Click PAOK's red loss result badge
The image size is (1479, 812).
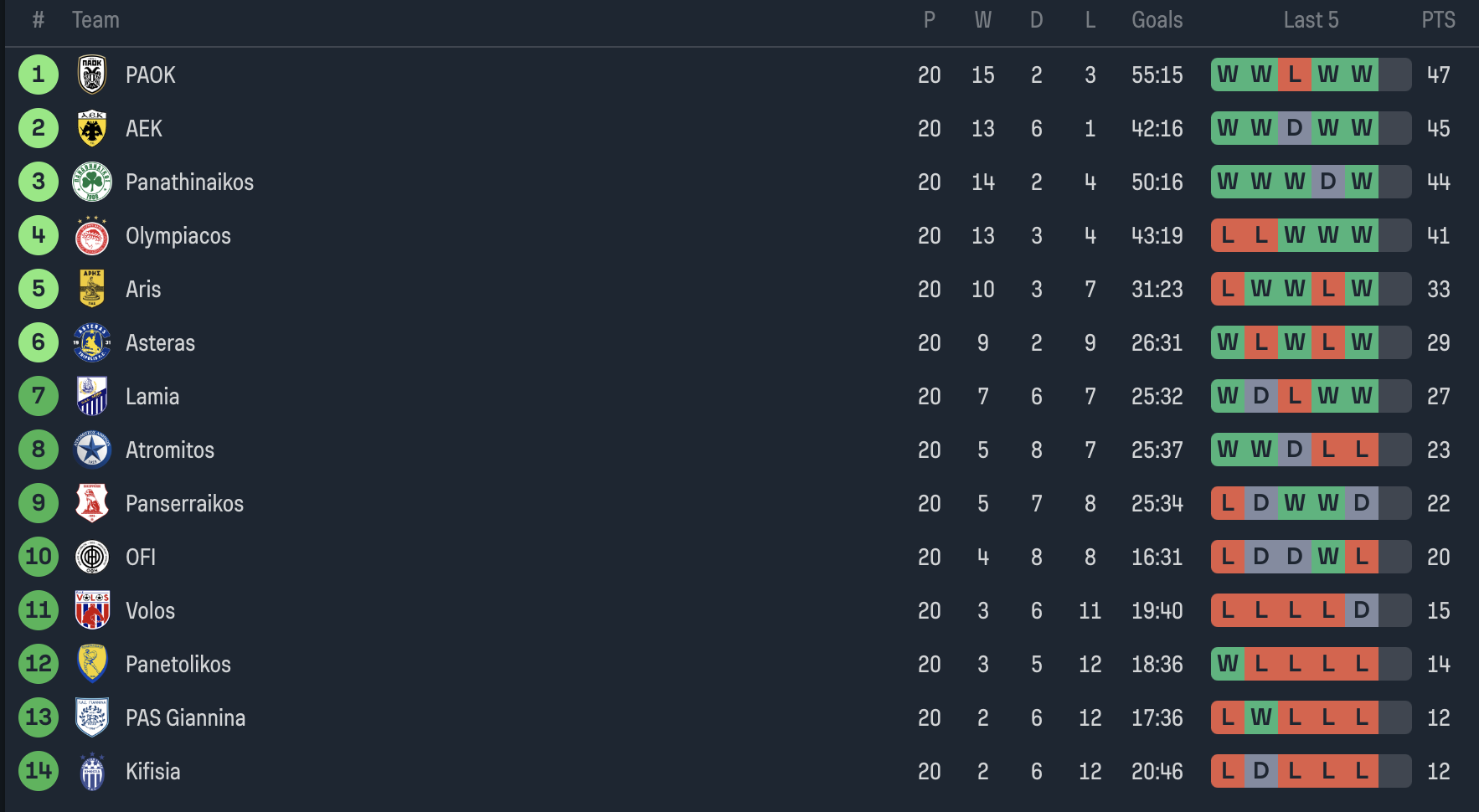(x=1295, y=75)
